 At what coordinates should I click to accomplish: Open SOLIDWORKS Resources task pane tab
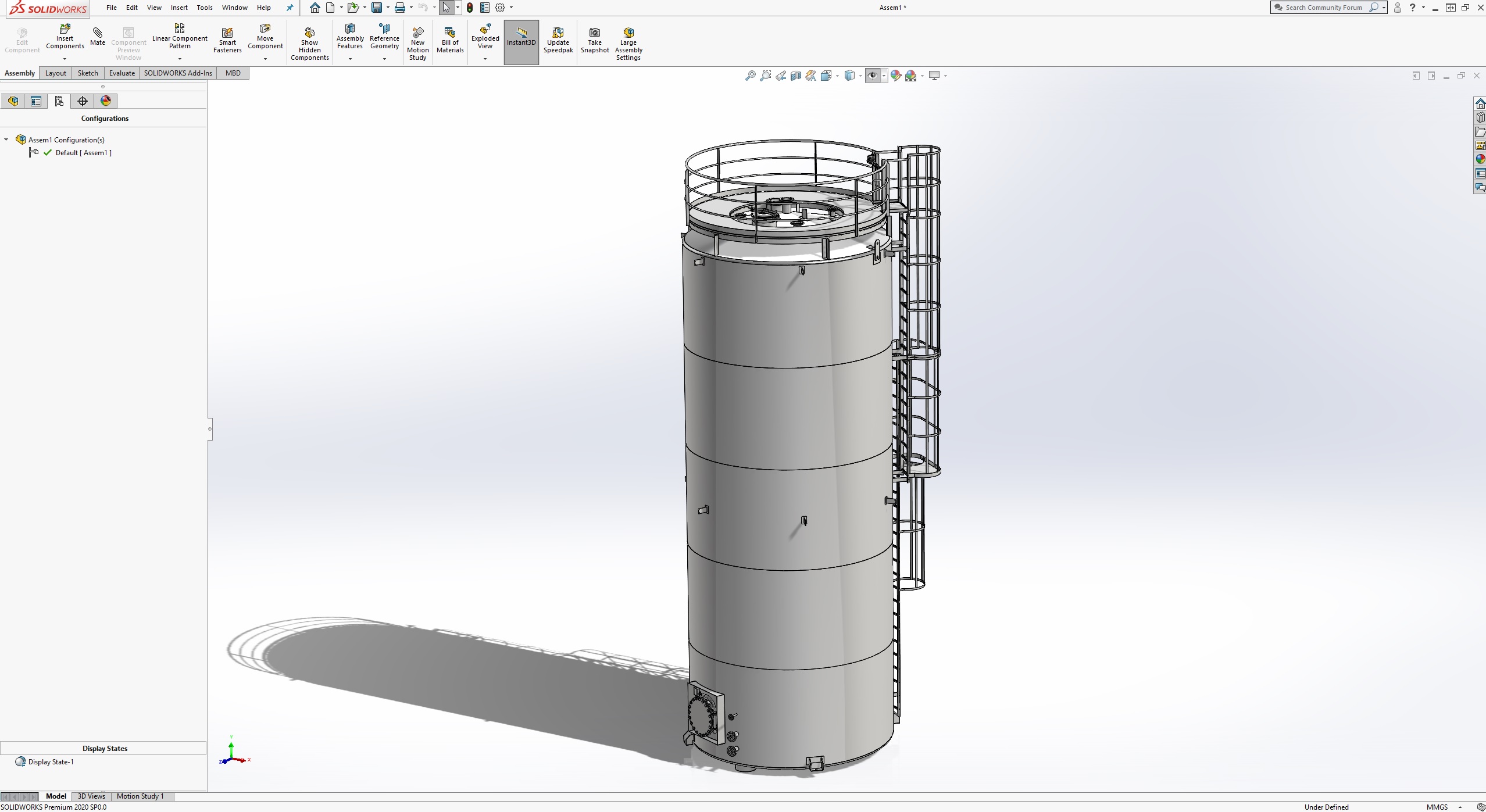click(1480, 103)
